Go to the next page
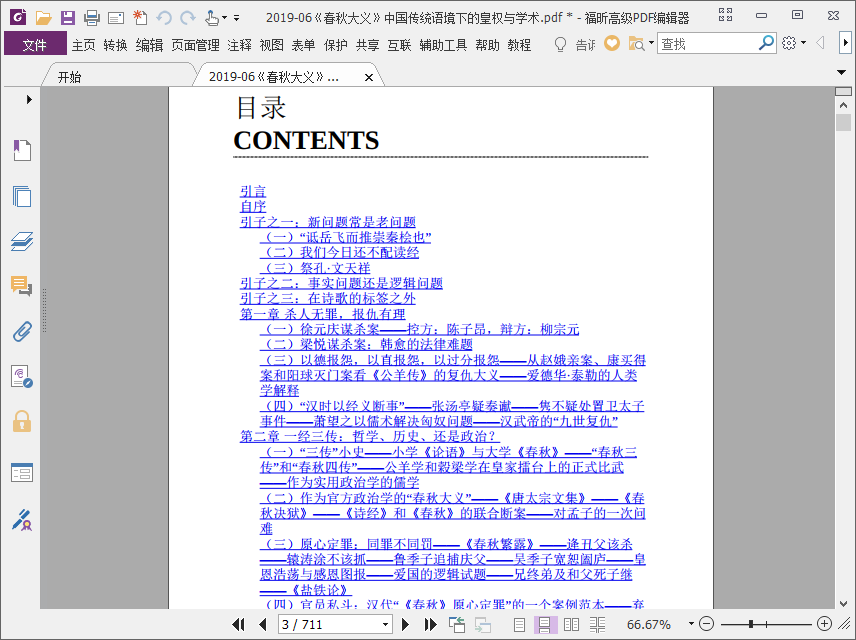 [x=405, y=624]
